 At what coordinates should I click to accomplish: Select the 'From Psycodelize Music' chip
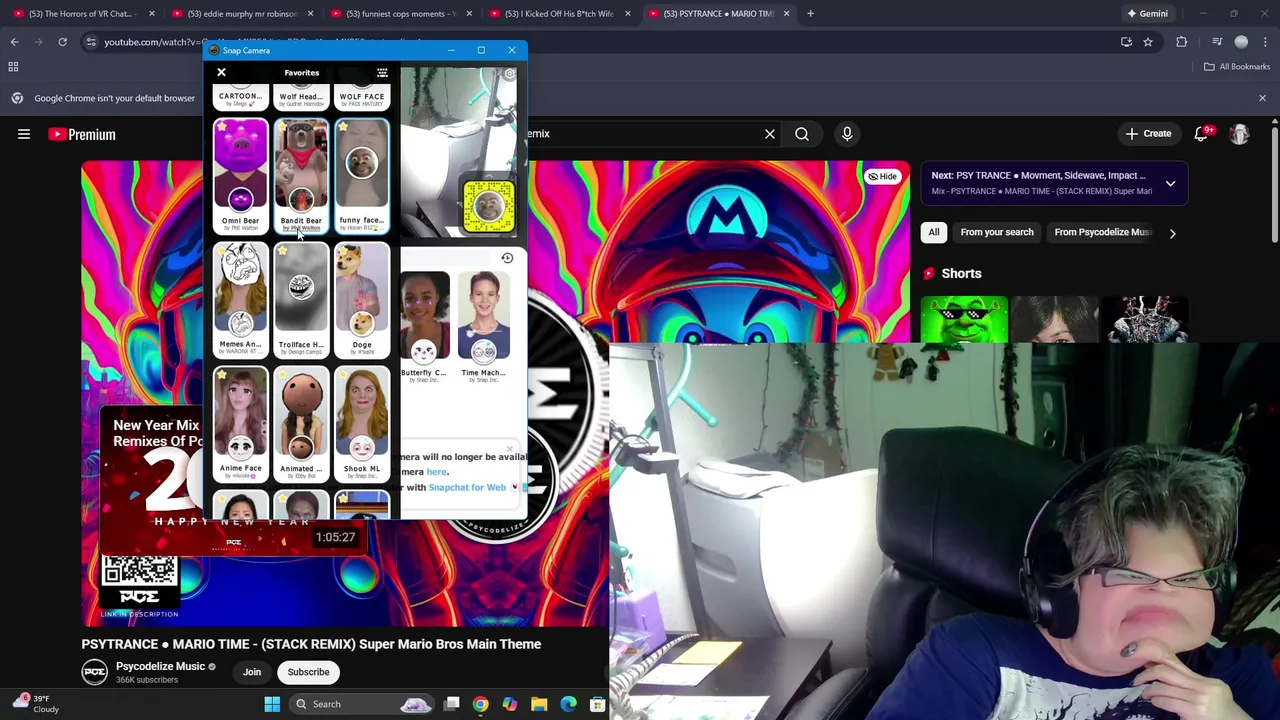pyautogui.click(x=1102, y=232)
